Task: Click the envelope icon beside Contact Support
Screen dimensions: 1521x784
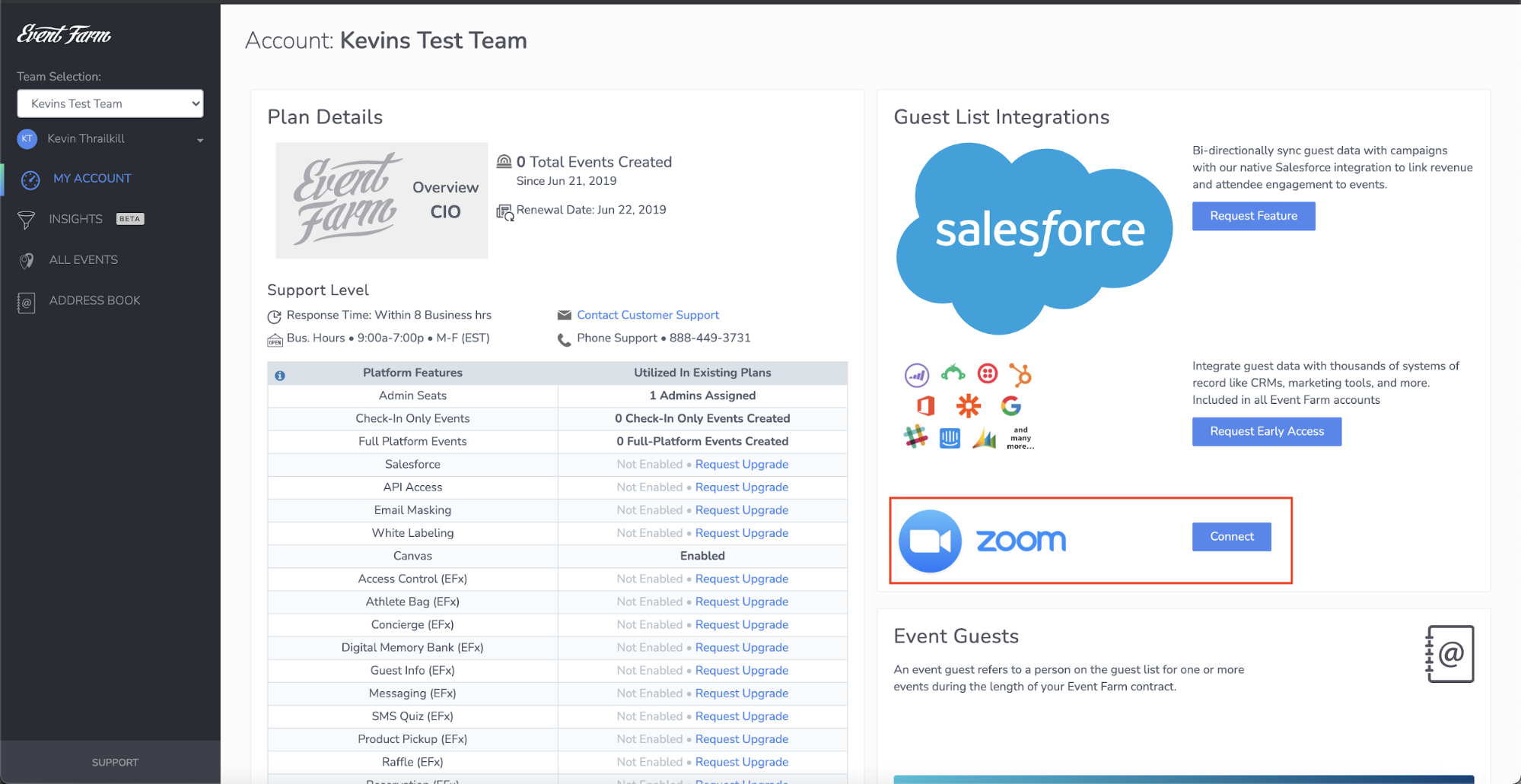Action: click(565, 315)
